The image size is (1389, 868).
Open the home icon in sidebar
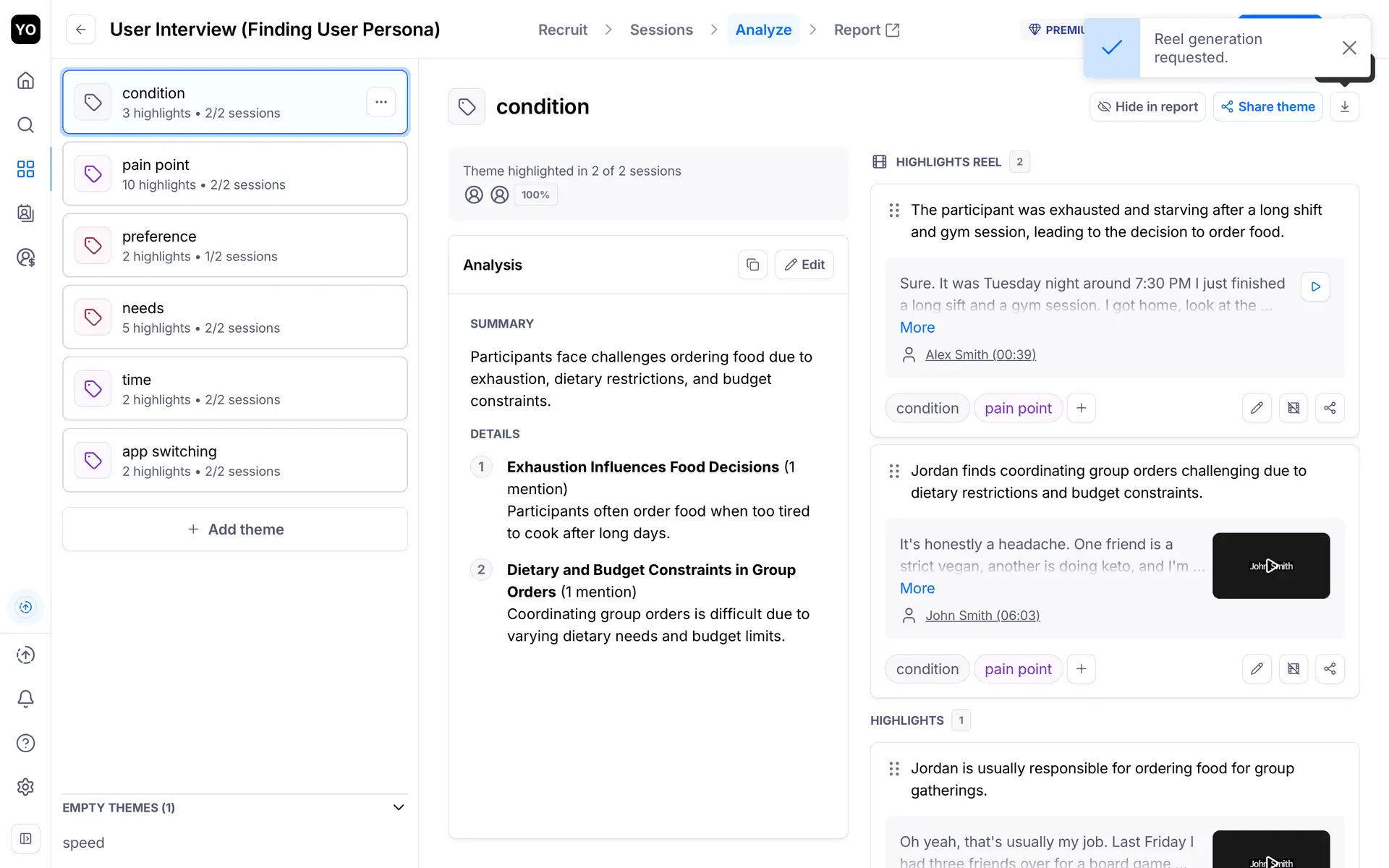25,80
